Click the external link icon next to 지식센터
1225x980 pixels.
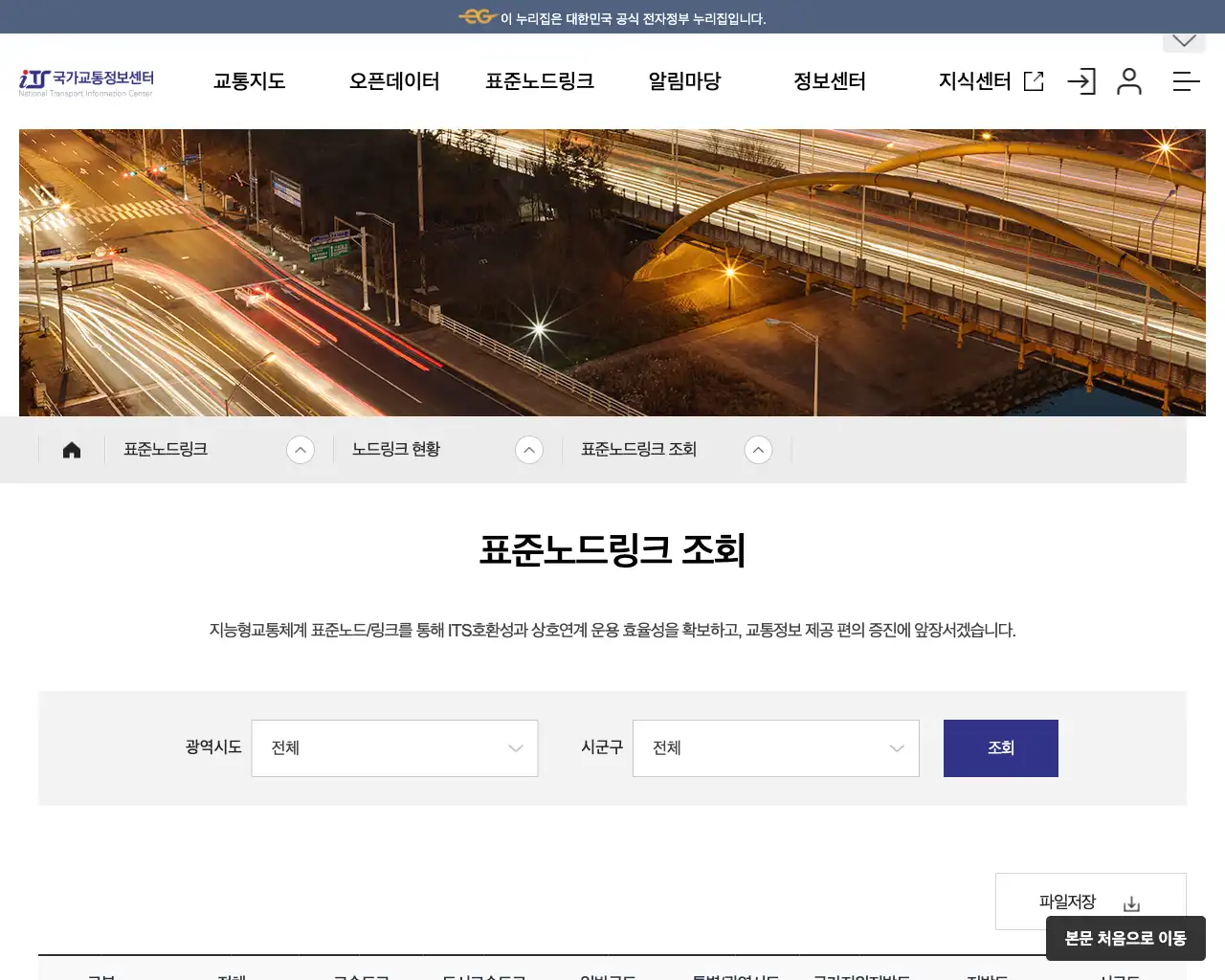pyautogui.click(x=1033, y=81)
